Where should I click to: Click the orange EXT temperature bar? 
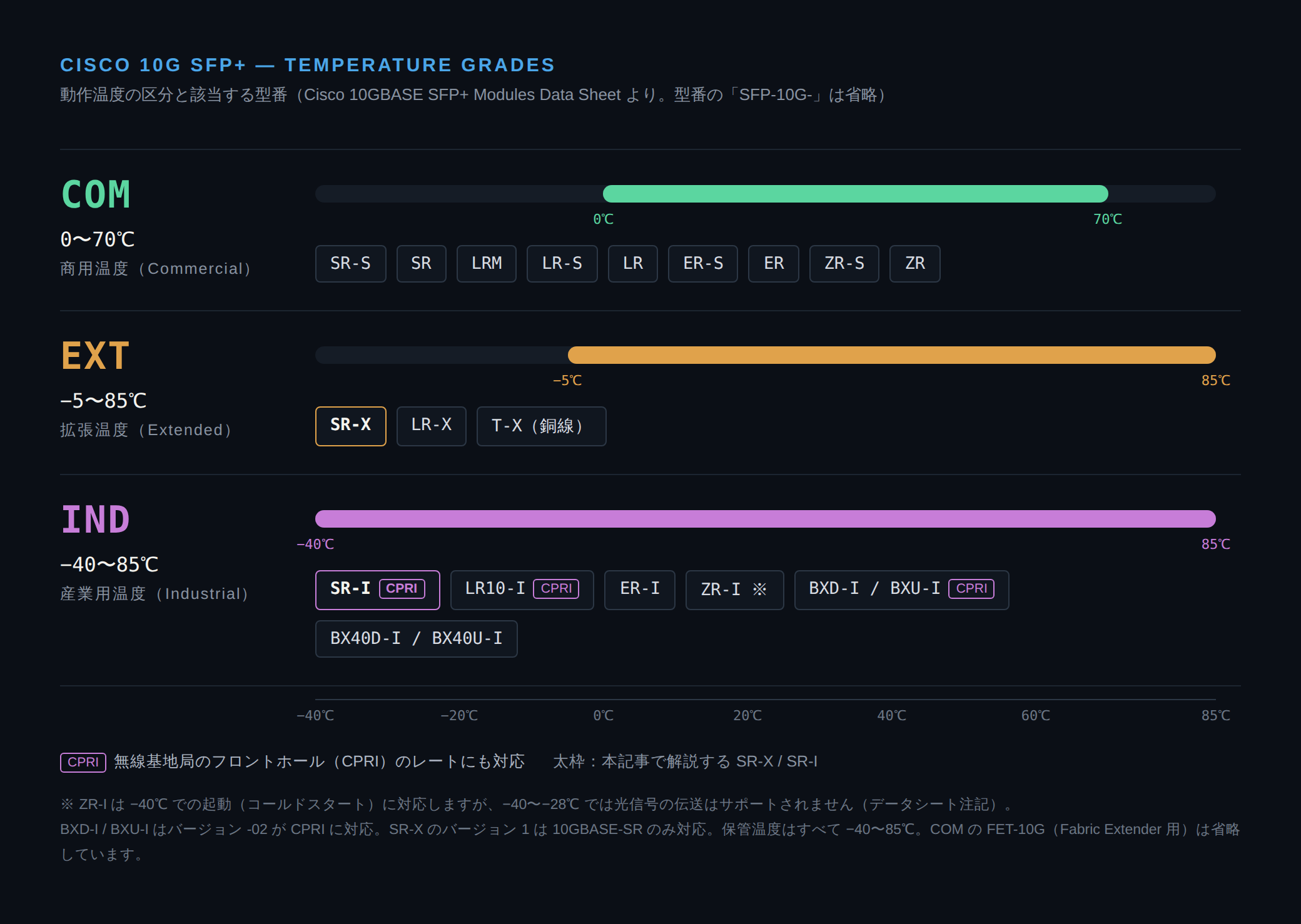click(x=891, y=355)
